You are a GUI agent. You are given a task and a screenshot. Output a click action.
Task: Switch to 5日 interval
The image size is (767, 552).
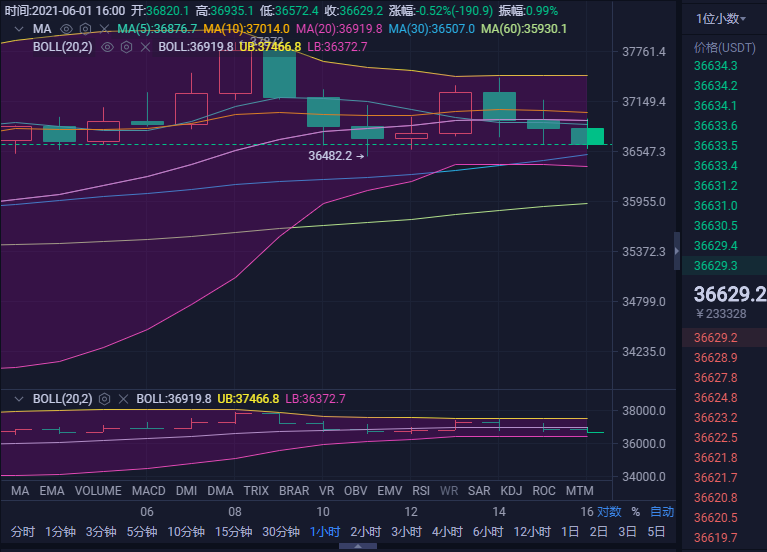[656, 532]
